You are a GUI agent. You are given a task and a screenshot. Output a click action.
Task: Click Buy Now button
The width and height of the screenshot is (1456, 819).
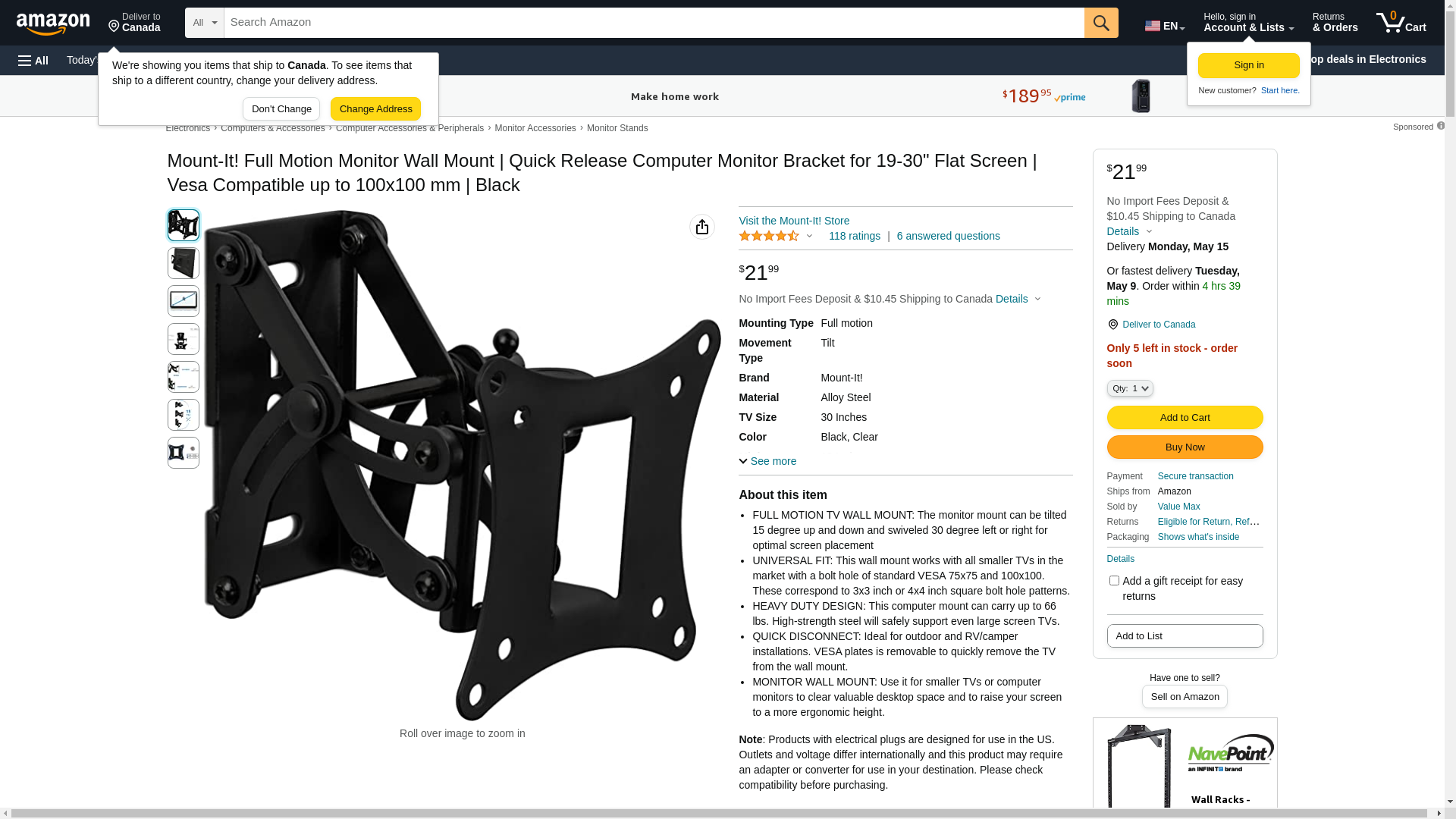[1185, 447]
